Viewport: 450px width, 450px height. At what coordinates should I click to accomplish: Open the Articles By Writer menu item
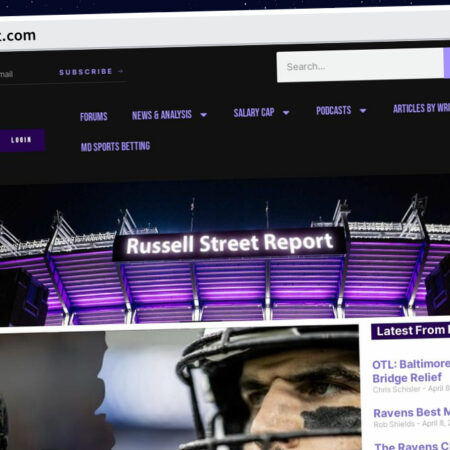(421, 108)
